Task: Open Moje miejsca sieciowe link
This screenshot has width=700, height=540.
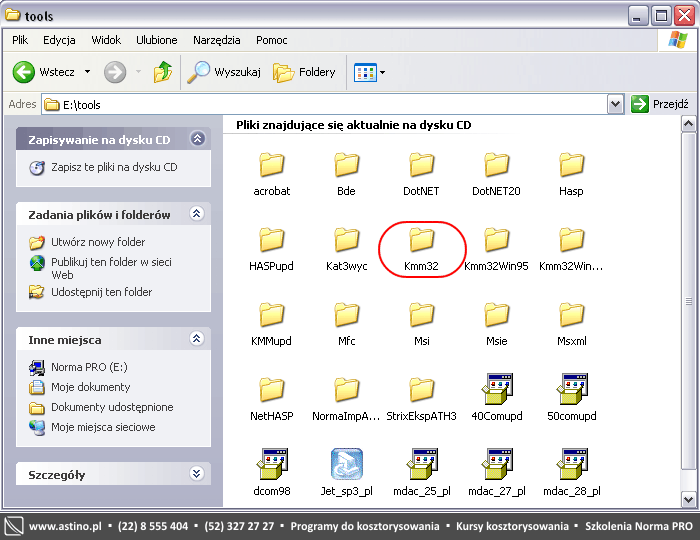Action: pos(92,427)
